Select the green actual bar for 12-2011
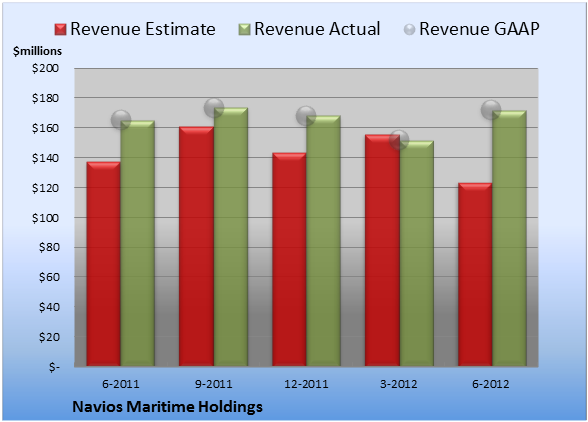This screenshot has width=588, height=422. coord(323,241)
